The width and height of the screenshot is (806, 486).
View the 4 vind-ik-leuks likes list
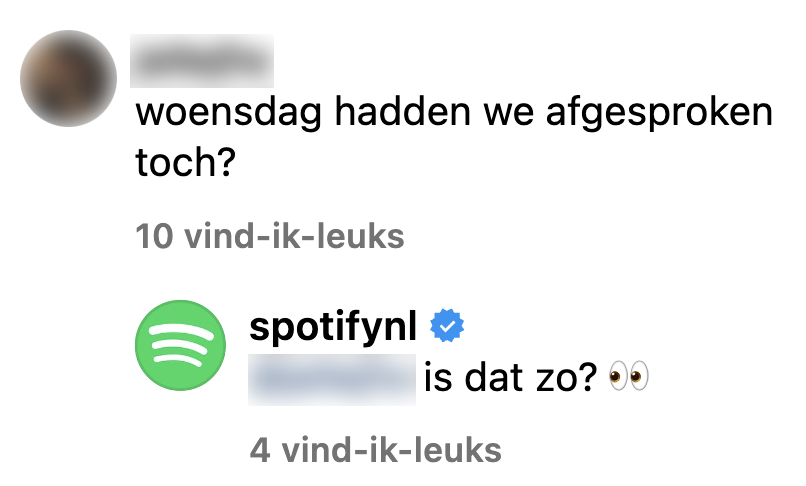click(x=375, y=450)
